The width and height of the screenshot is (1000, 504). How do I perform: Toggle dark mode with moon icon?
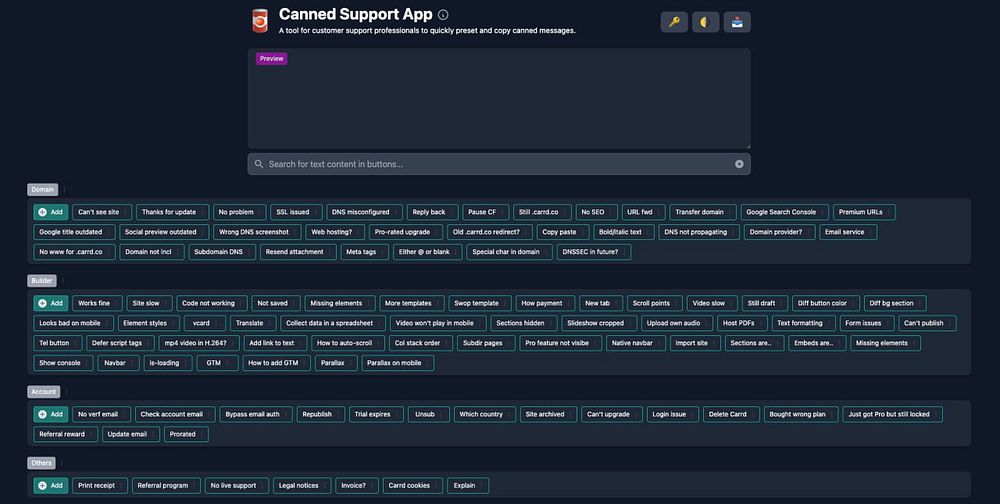coord(705,22)
